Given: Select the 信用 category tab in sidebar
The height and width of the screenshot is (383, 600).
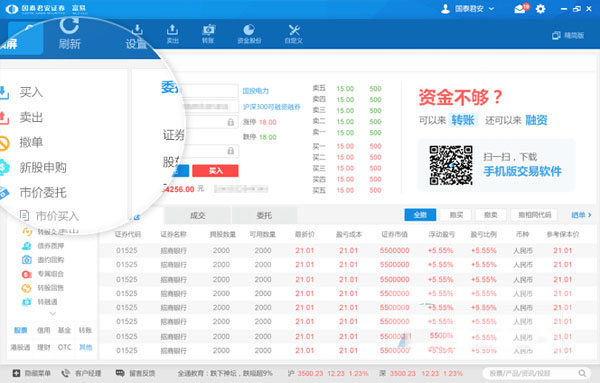Looking at the screenshot, I should click(x=44, y=330).
